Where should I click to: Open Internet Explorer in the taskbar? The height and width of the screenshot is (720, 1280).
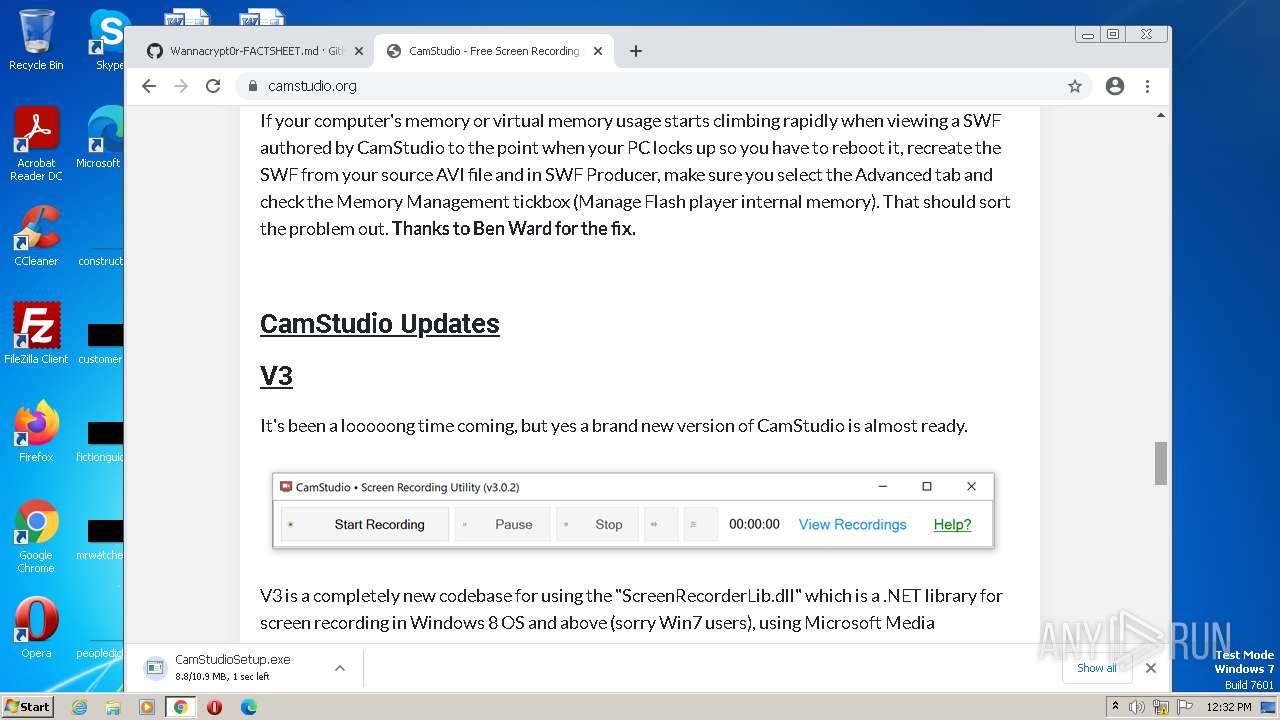[x=80, y=707]
